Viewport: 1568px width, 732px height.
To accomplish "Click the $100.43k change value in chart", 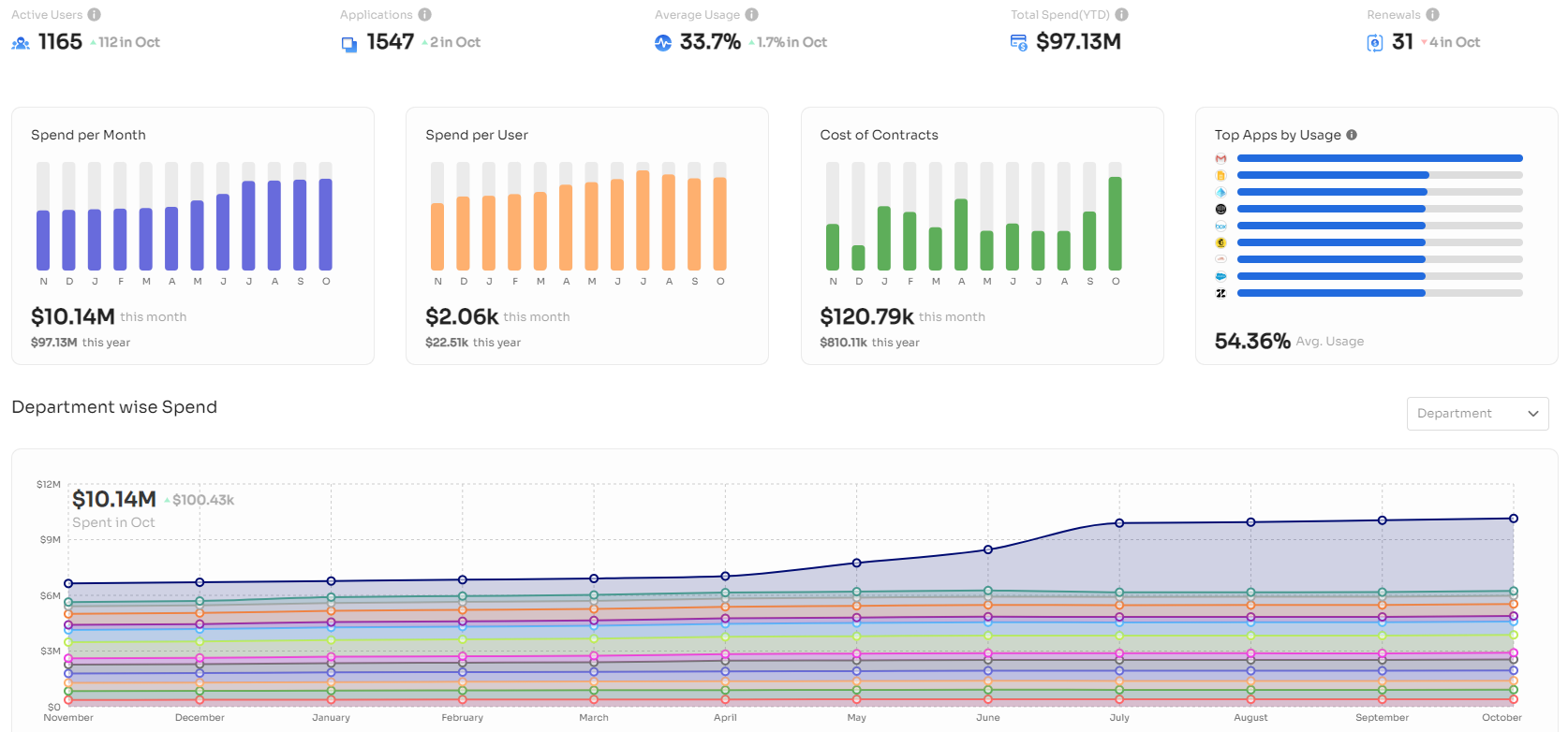I will [203, 500].
